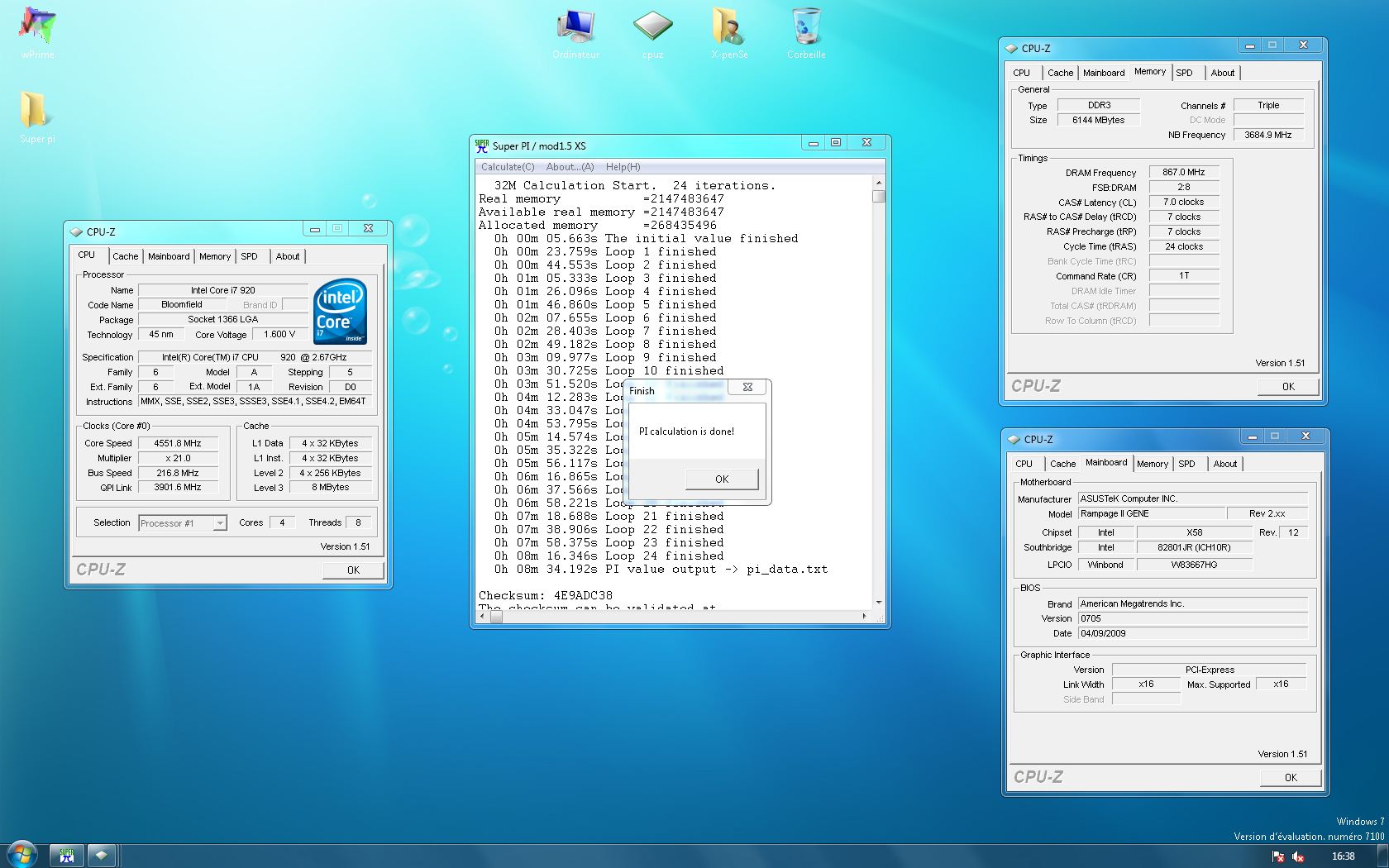The height and width of the screenshot is (868, 1389).
Task: Click the BIOS Date value 04/09/2009
Action: [1192, 633]
